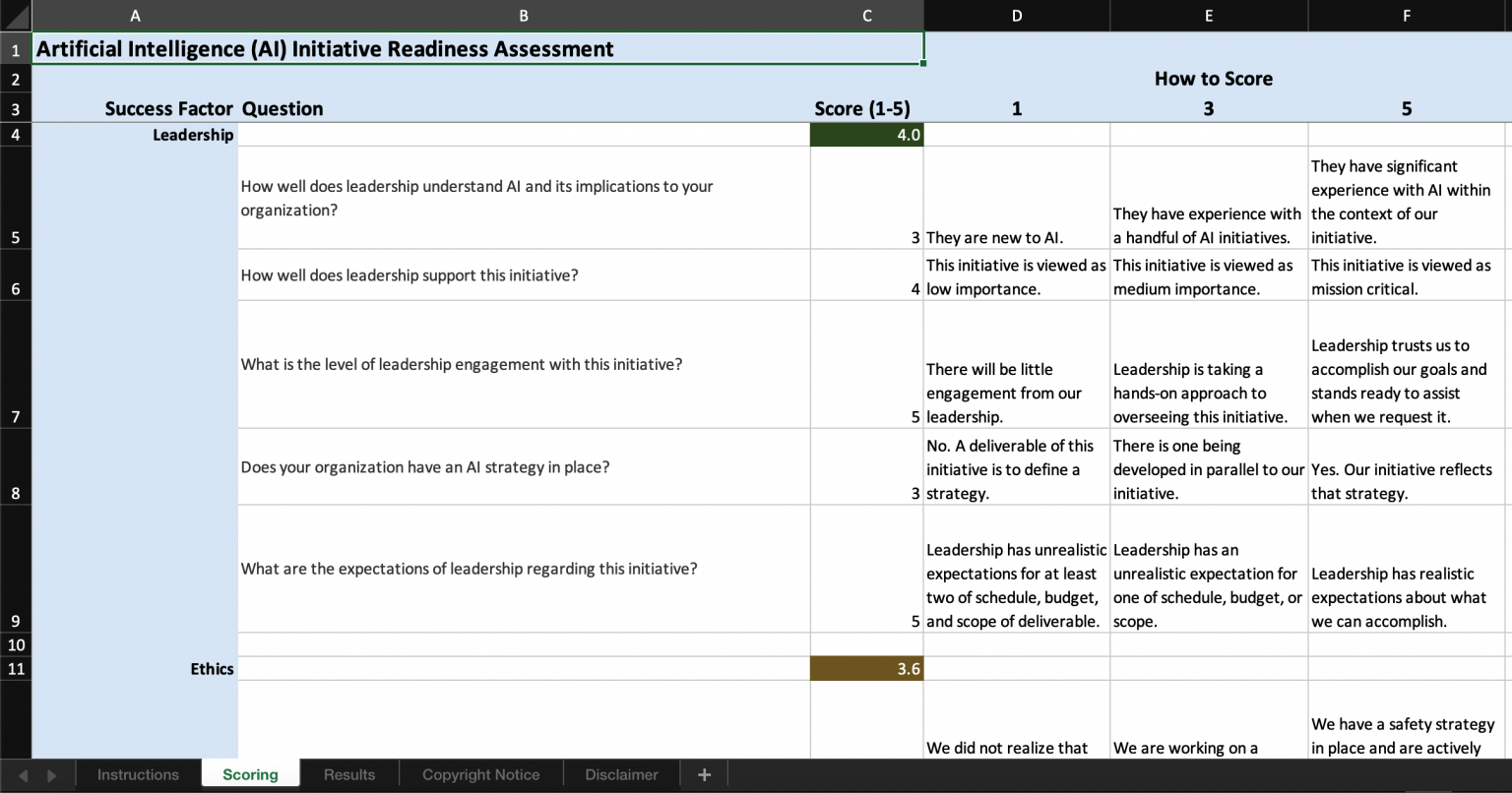Click the right sheet navigation arrow

click(51, 774)
